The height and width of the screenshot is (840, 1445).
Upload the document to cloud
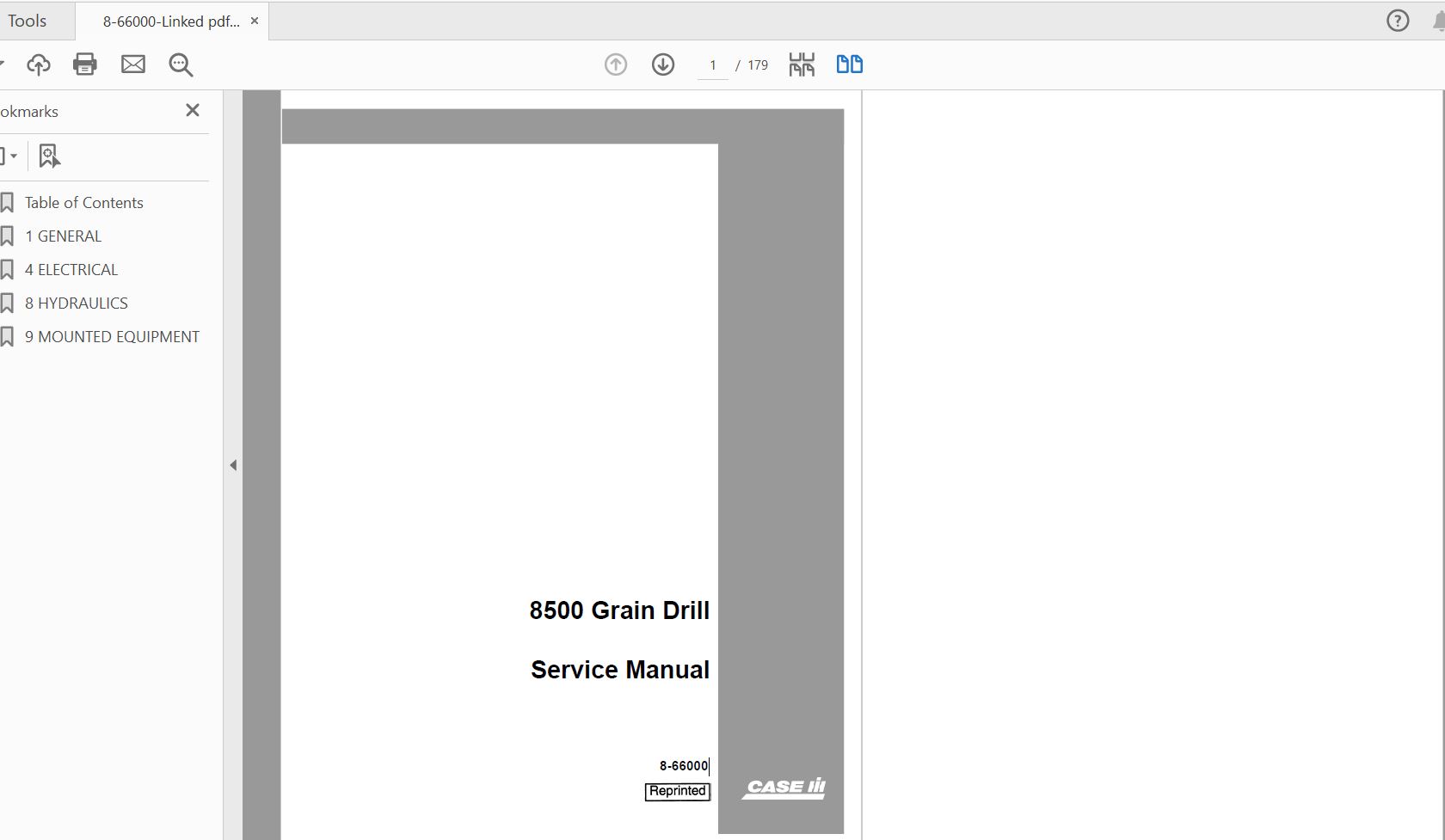pyautogui.click(x=38, y=64)
